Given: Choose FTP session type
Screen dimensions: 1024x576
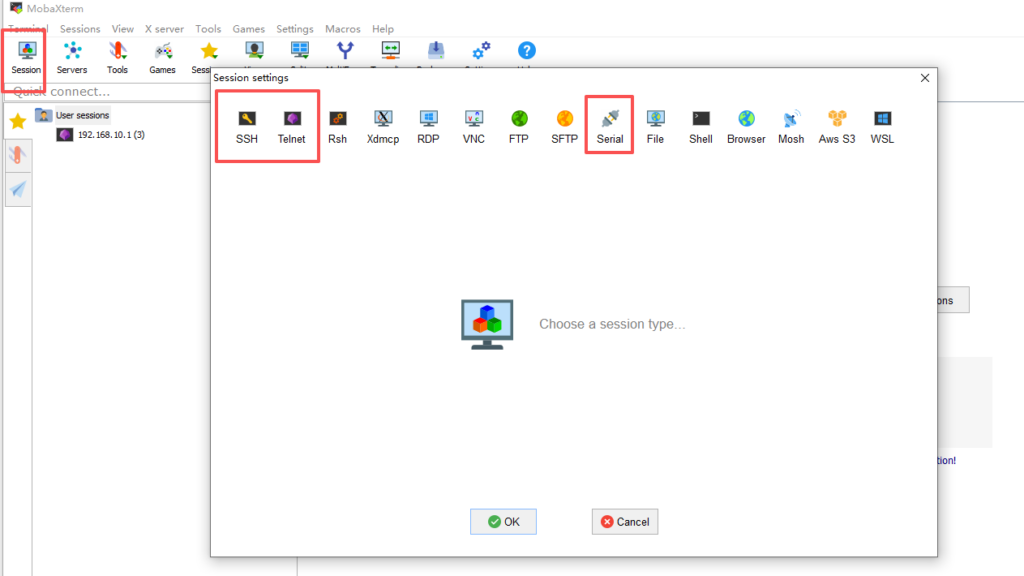Looking at the screenshot, I should (x=519, y=127).
